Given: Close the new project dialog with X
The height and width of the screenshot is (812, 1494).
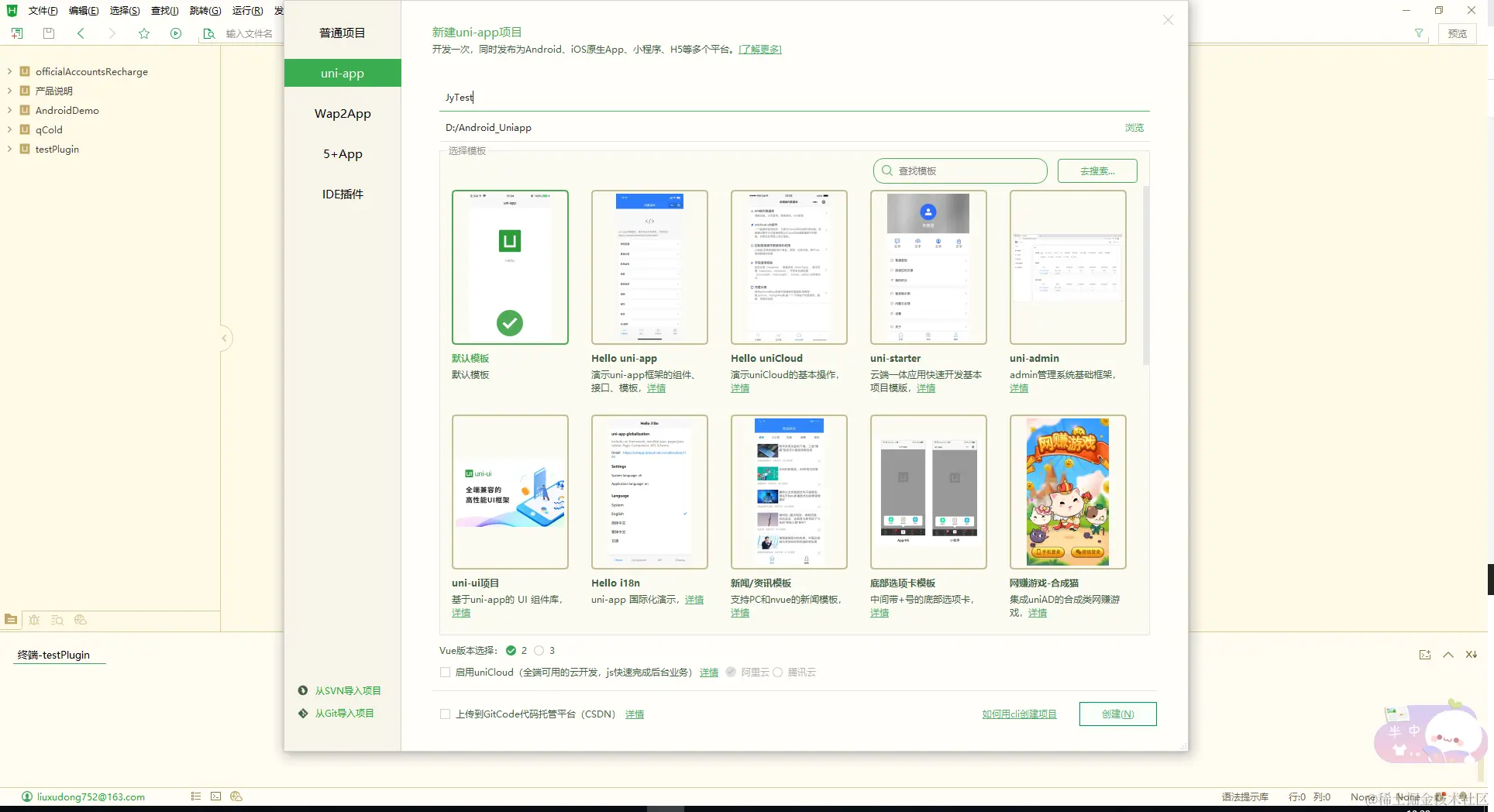Looking at the screenshot, I should 1168,20.
